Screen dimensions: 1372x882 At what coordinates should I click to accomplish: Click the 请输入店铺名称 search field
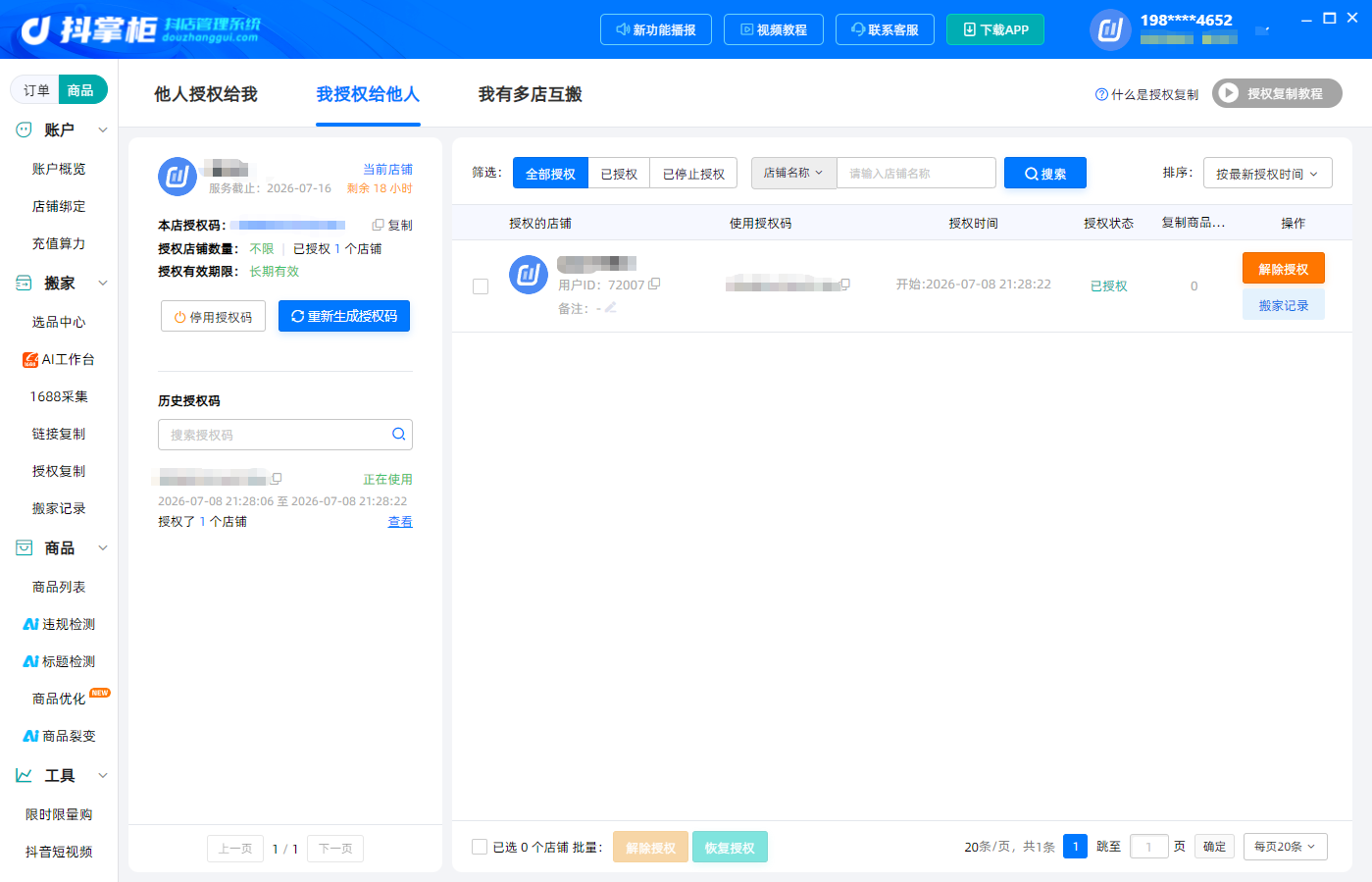point(916,173)
